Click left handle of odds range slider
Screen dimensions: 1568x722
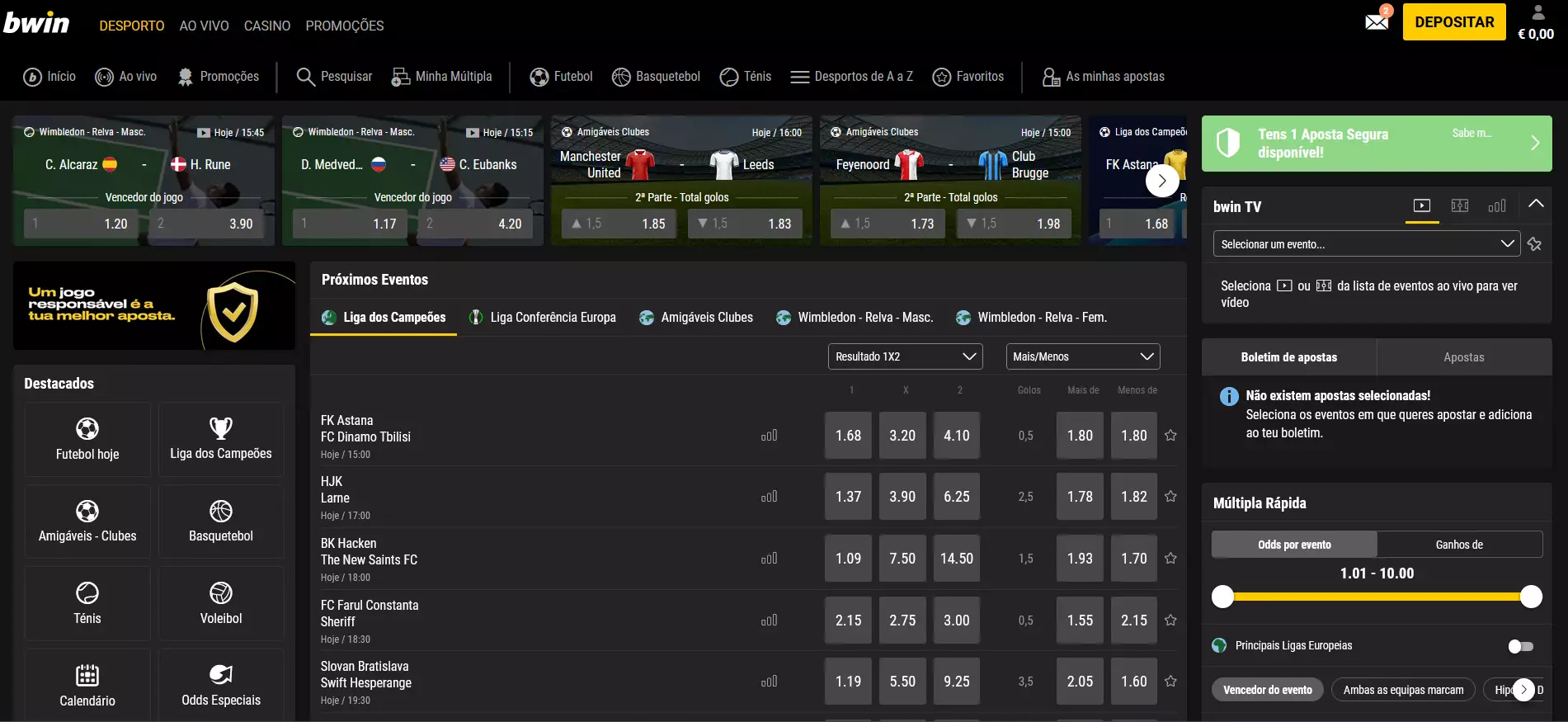(1222, 597)
